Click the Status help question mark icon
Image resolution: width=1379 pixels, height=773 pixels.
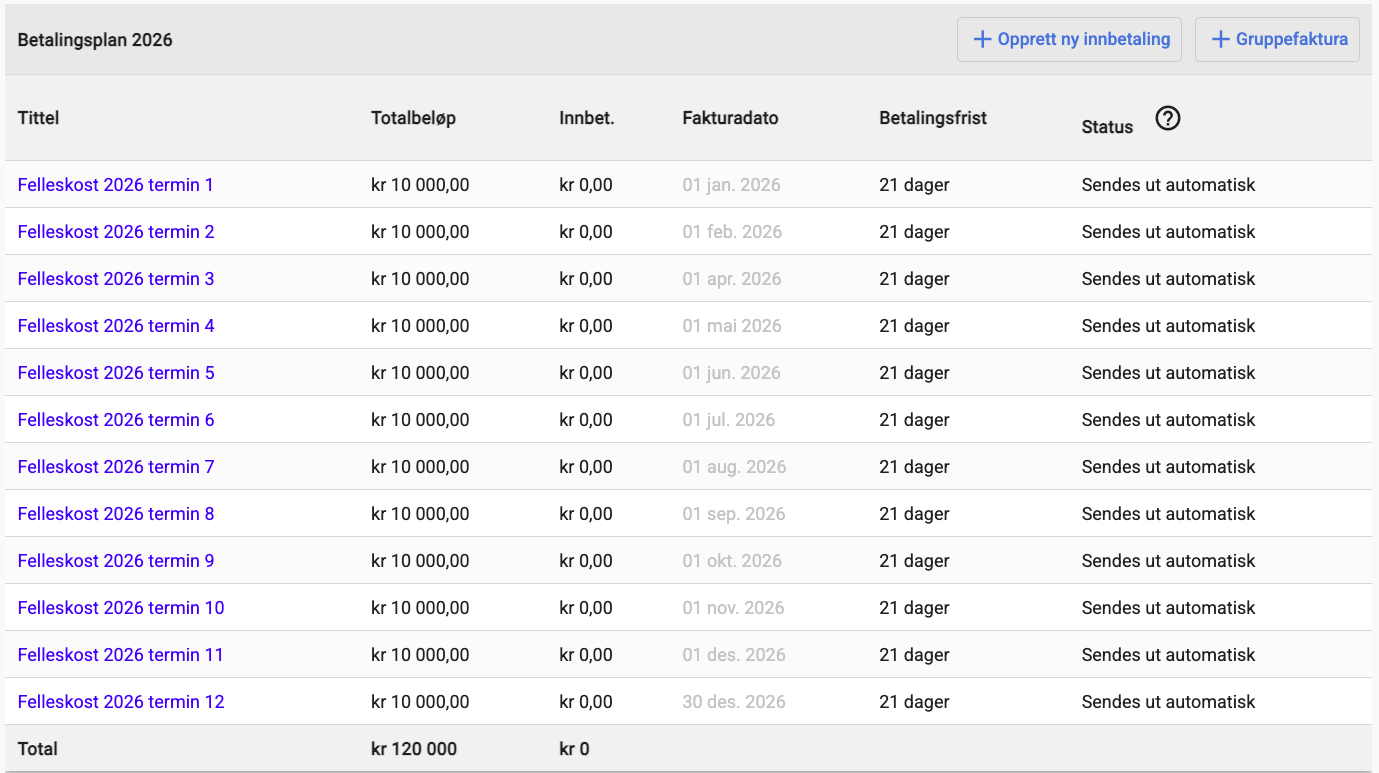click(x=1167, y=119)
